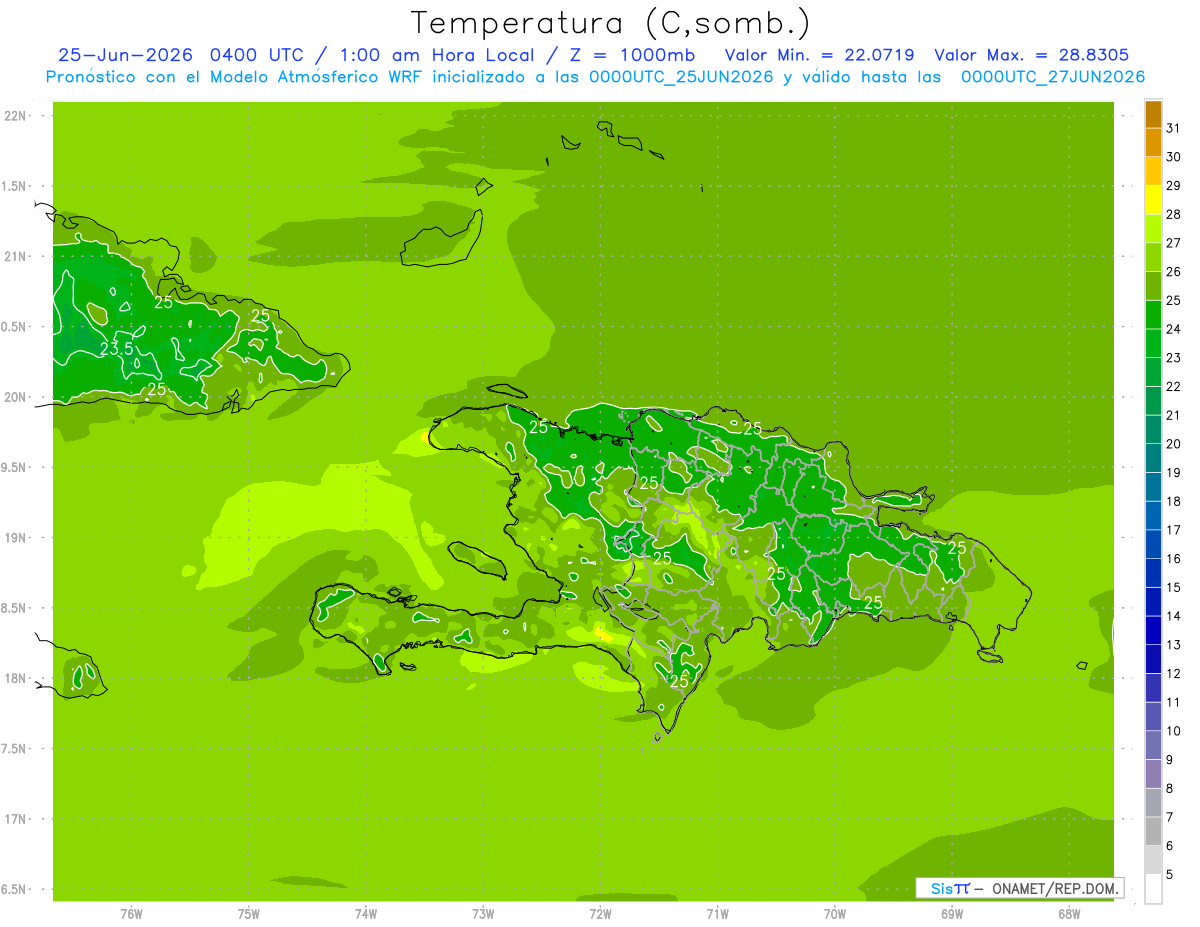The height and width of the screenshot is (927, 1200).
Task: Click the "69W" longitude label
Action: click(952, 913)
